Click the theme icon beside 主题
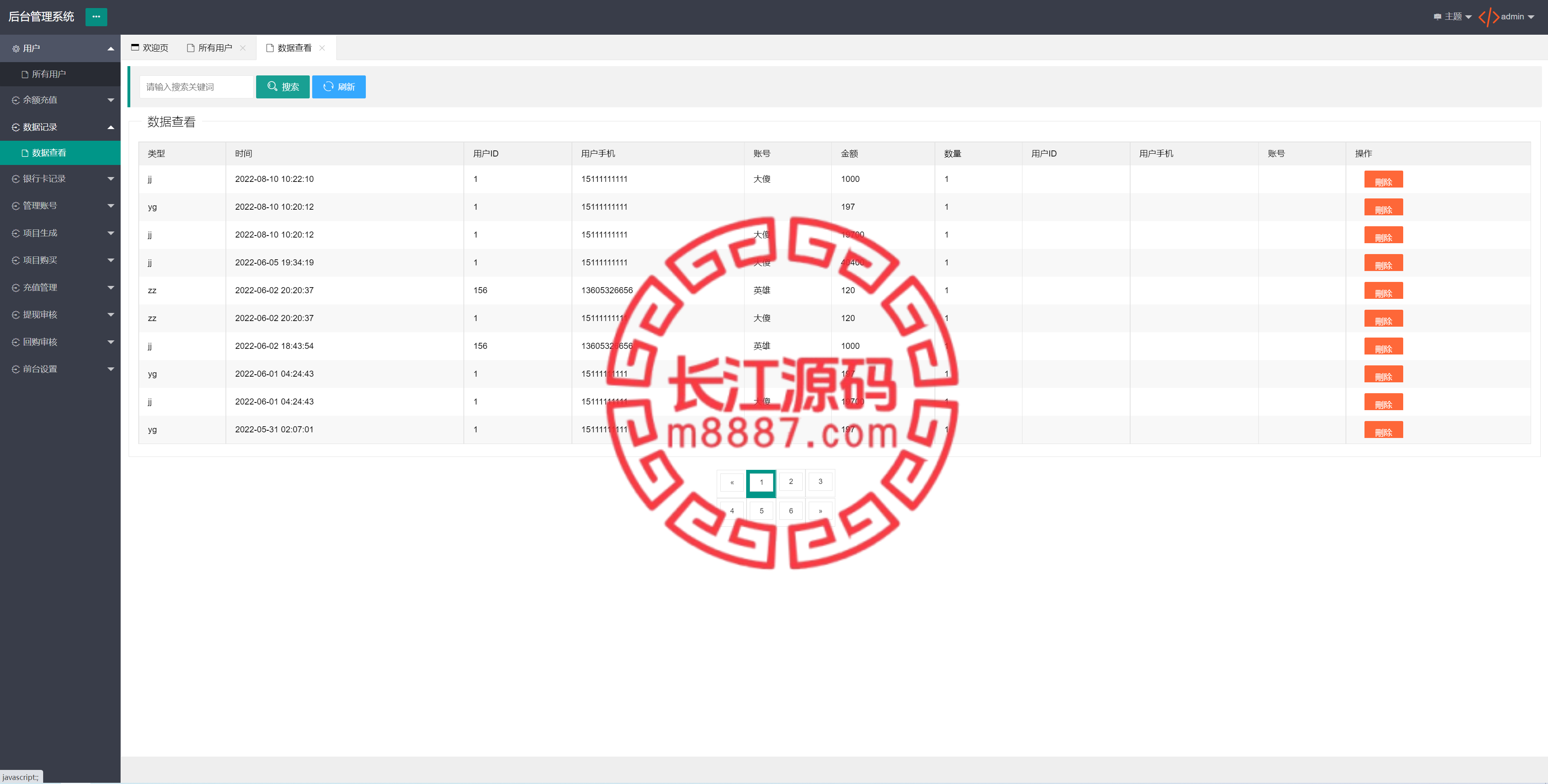 click(1437, 17)
